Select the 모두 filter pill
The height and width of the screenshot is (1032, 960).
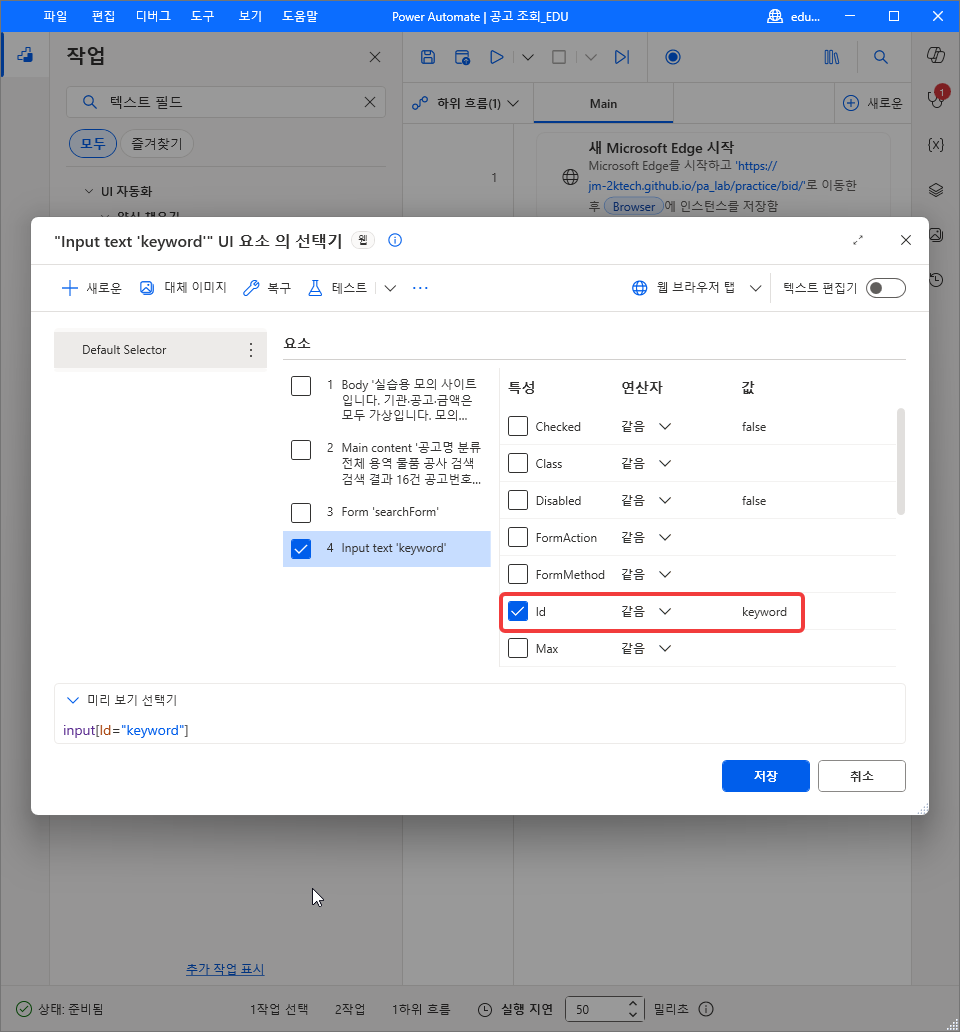pyautogui.click(x=93, y=143)
